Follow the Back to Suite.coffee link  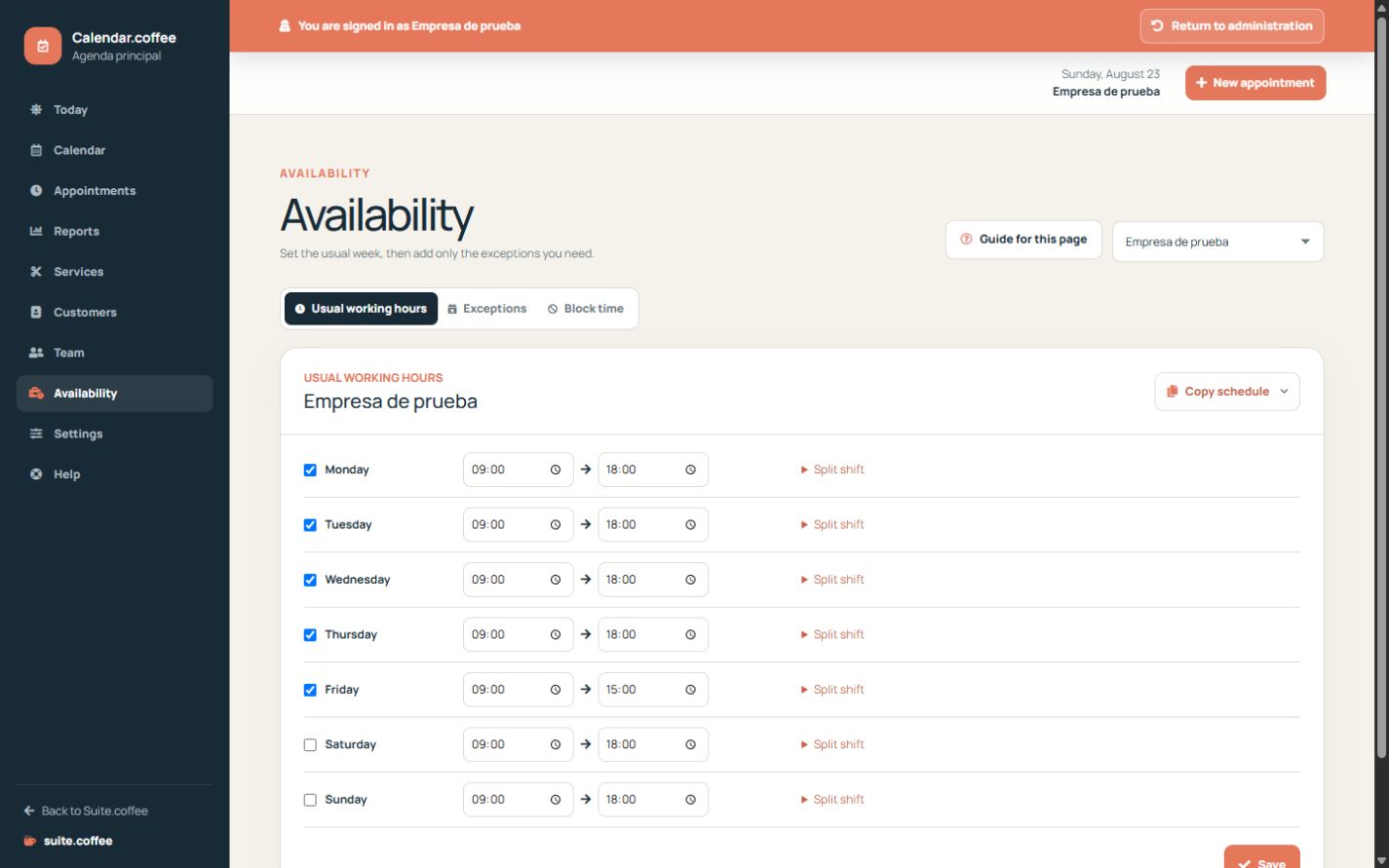tap(86, 811)
